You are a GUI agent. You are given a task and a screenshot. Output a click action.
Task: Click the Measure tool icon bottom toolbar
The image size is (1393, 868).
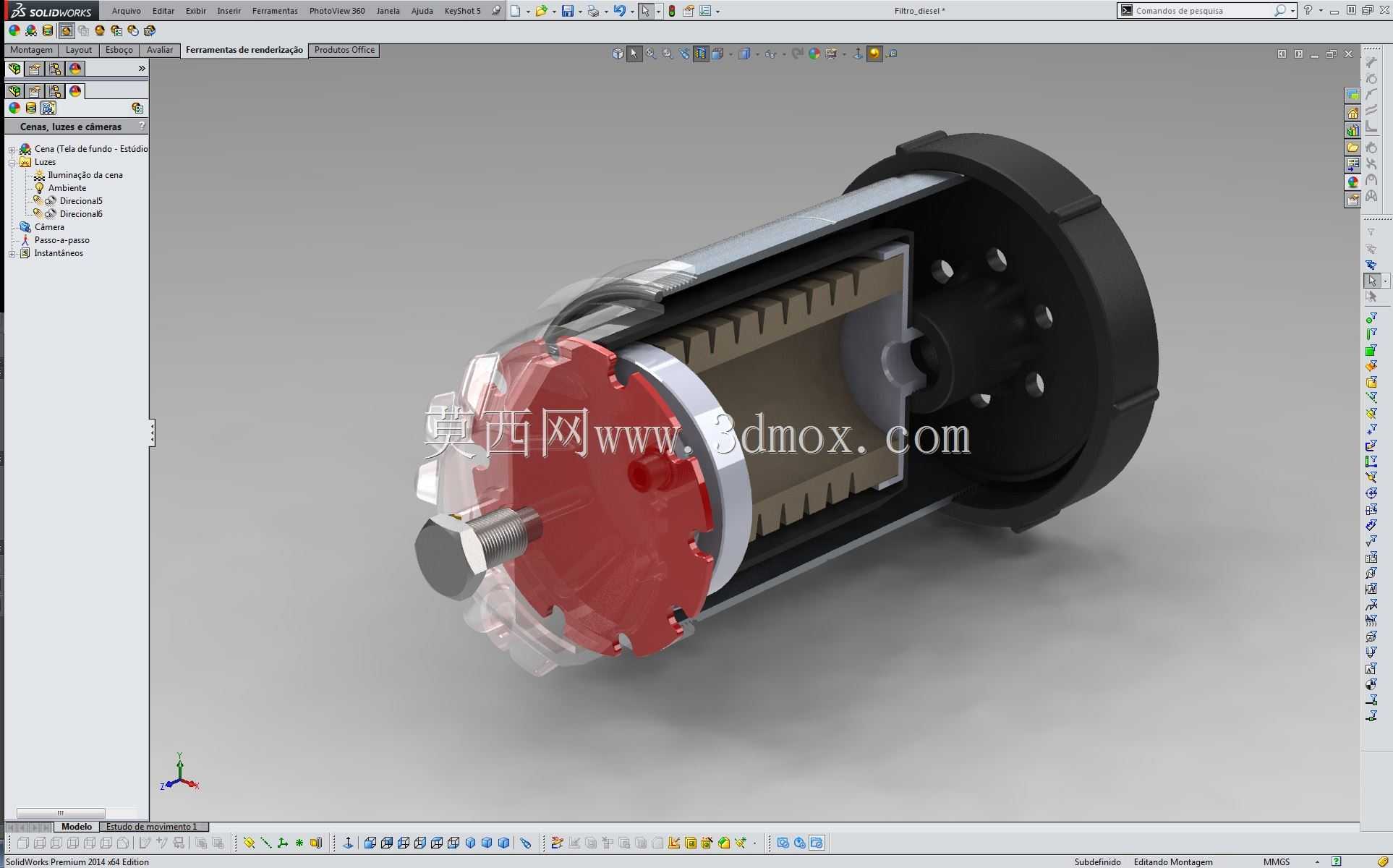(526, 843)
